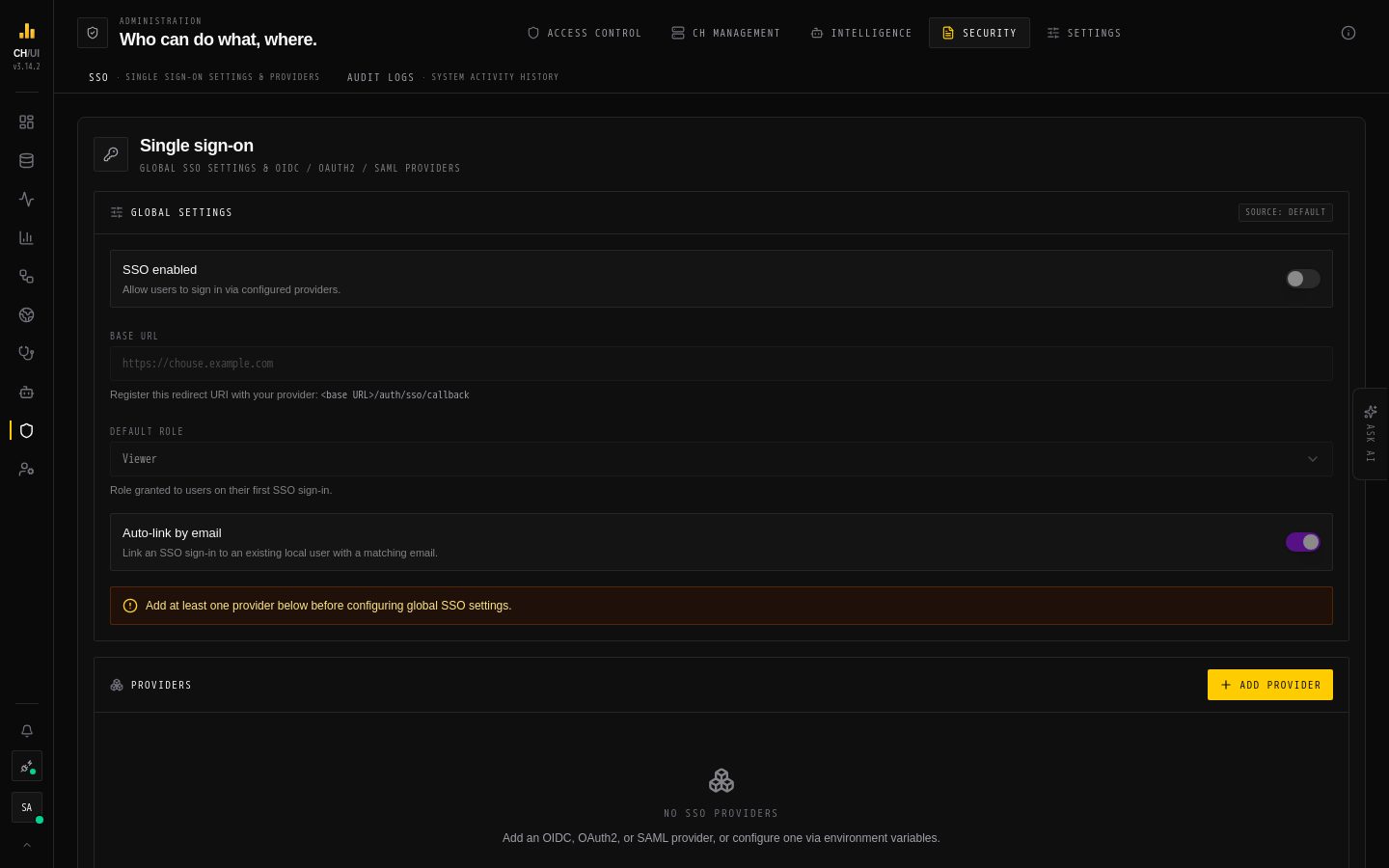Click the shield badge beside Administration title
Screen dimensions: 1389x868
click(x=93, y=33)
